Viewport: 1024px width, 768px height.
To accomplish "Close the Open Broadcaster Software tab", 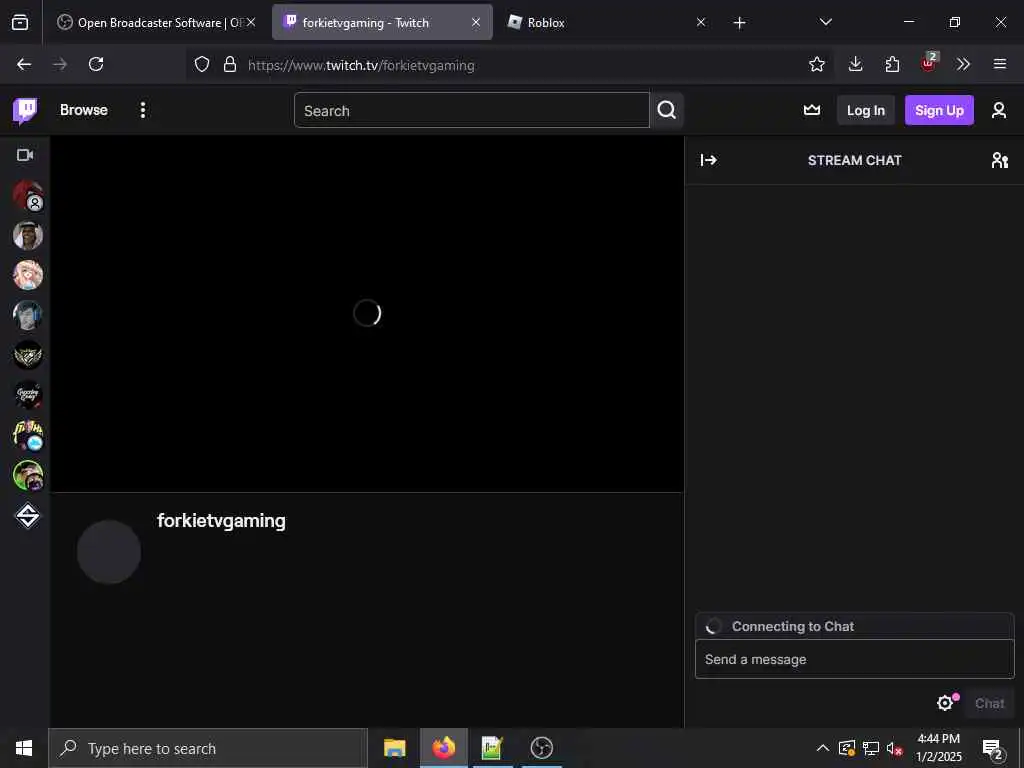I will tap(251, 22).
